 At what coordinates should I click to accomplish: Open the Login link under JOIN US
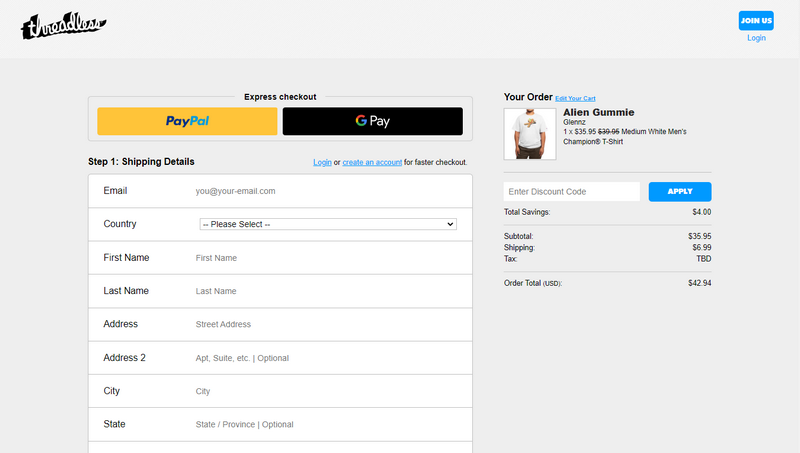tap(756, 38)
